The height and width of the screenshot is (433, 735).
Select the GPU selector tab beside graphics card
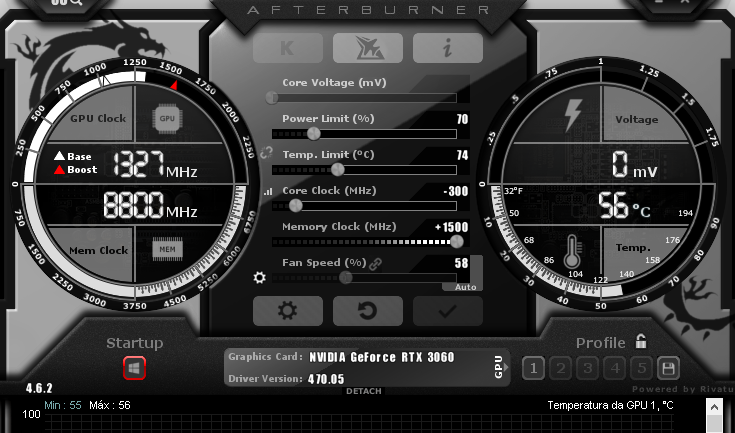[x=499, y=367]
